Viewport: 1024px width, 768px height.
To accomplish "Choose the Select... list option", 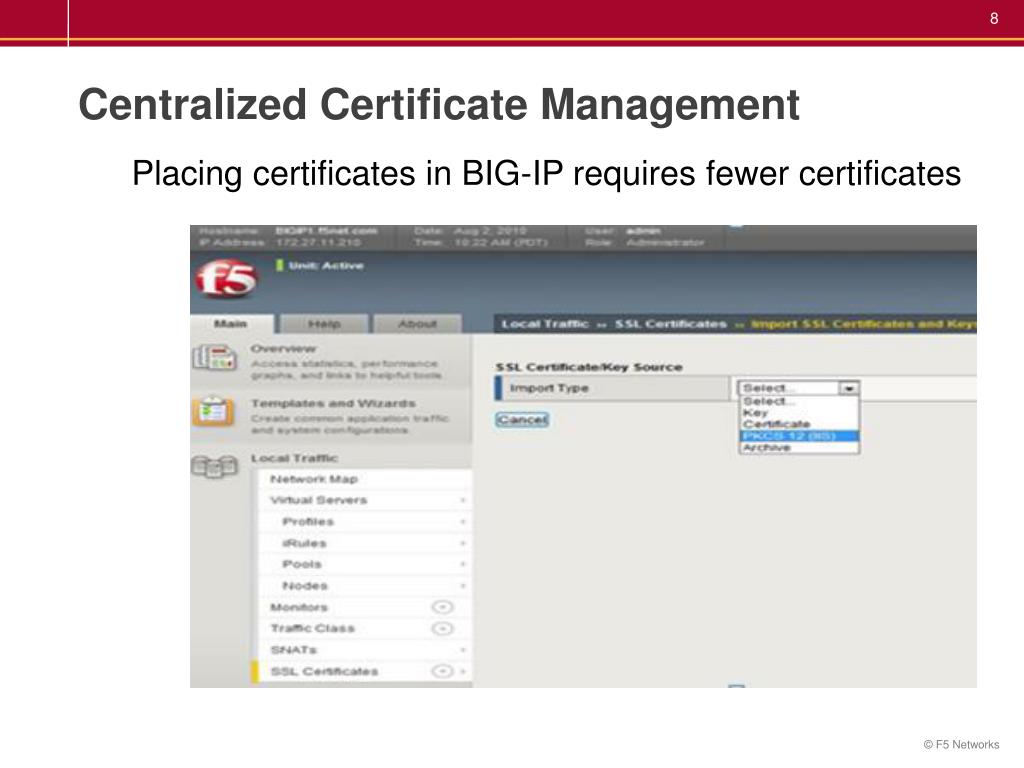I will click(x=799, y=402).
